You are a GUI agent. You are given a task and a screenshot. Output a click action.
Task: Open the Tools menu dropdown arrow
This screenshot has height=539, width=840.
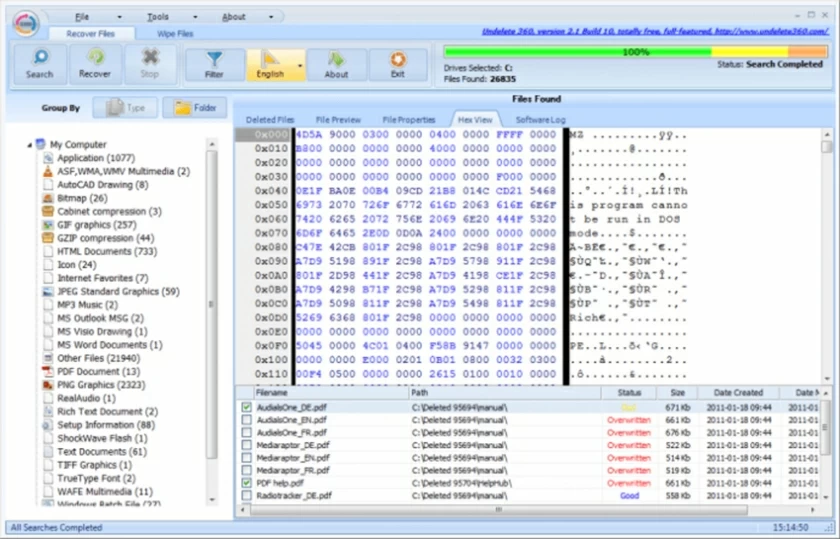[195, 17]
